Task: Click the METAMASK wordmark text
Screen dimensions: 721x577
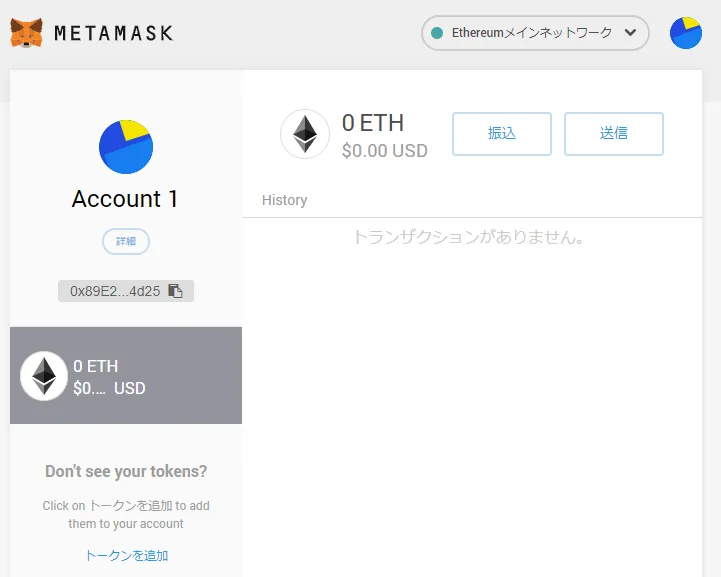Action: 114,33
